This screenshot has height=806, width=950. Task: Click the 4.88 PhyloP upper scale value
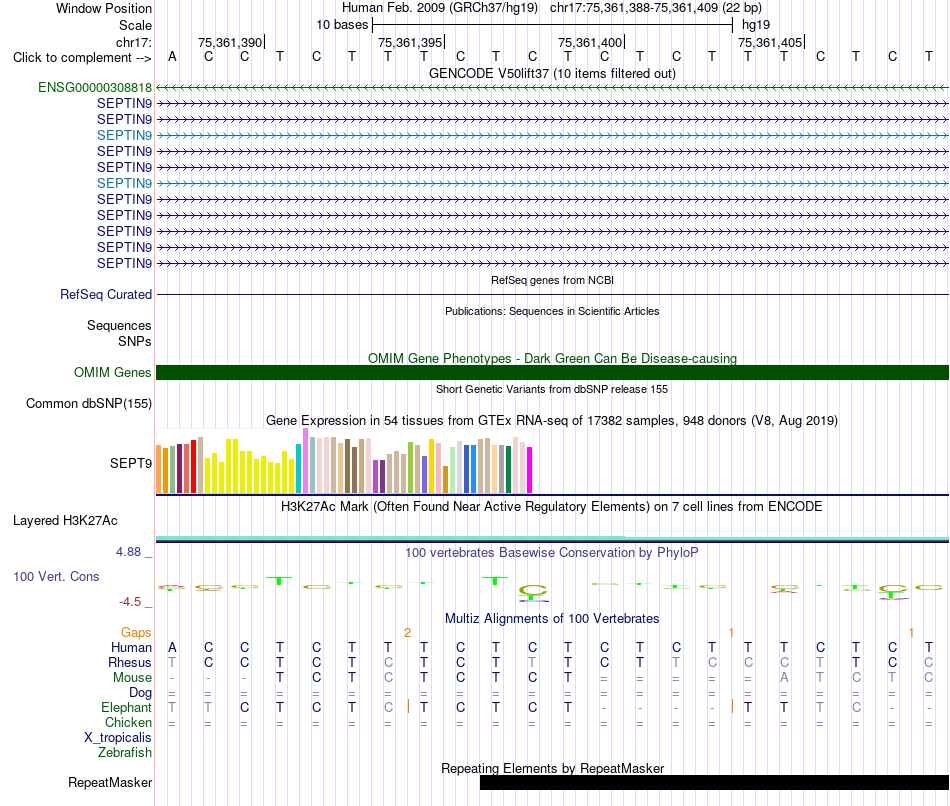(128, 552)
